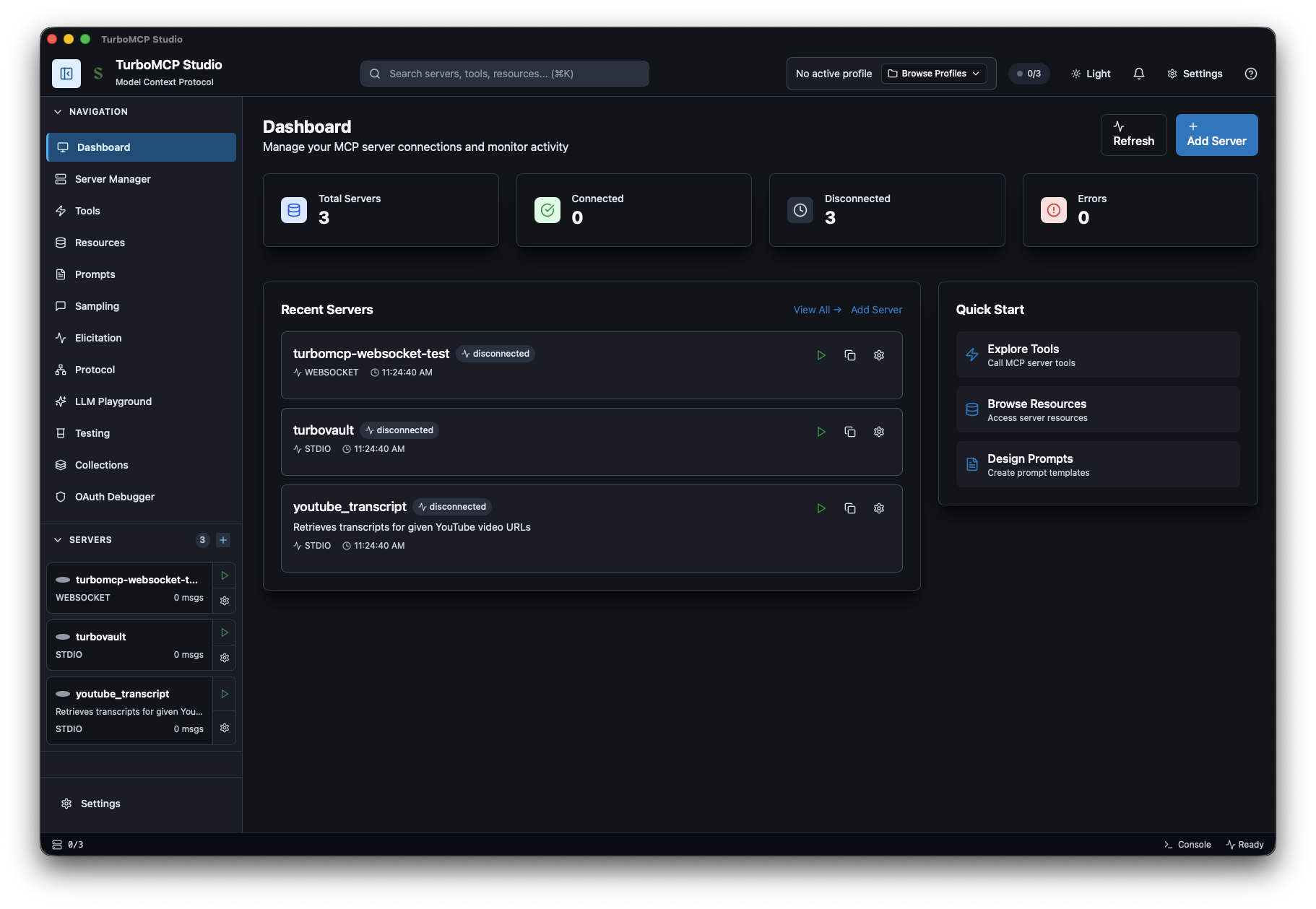Collapse the NAVIGATION section
The width and height of the screenshot is (1316, 909).
[91, 112]
